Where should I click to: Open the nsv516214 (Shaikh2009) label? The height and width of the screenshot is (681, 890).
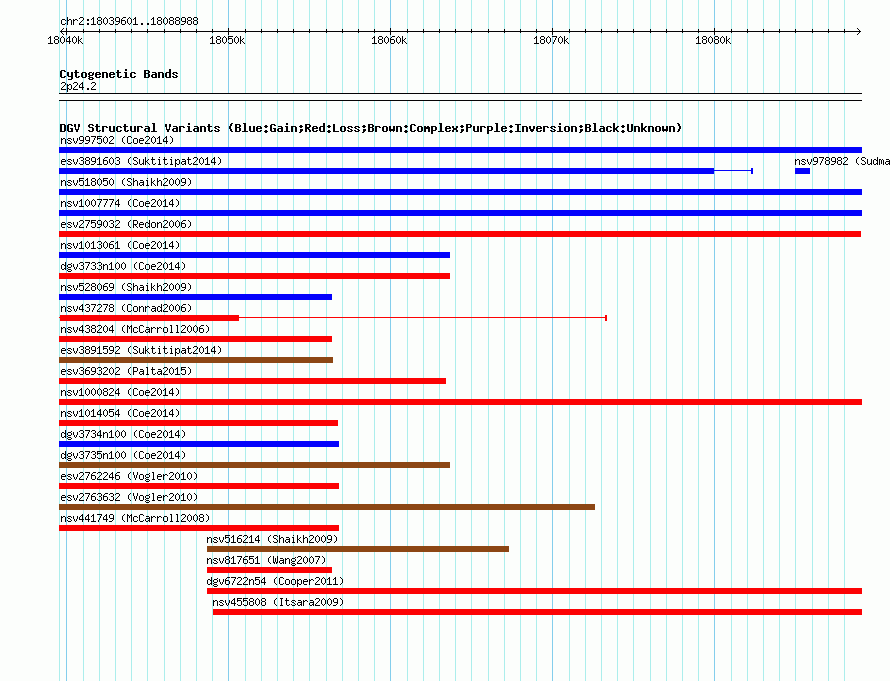click(x=272, y=539)
